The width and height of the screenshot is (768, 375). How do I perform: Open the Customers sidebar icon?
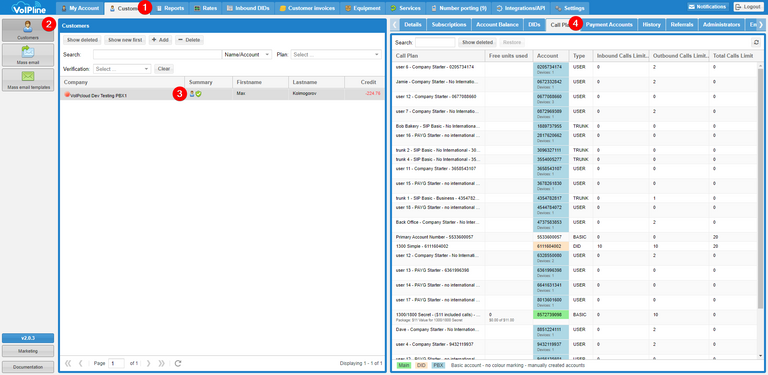pos(28,30)
